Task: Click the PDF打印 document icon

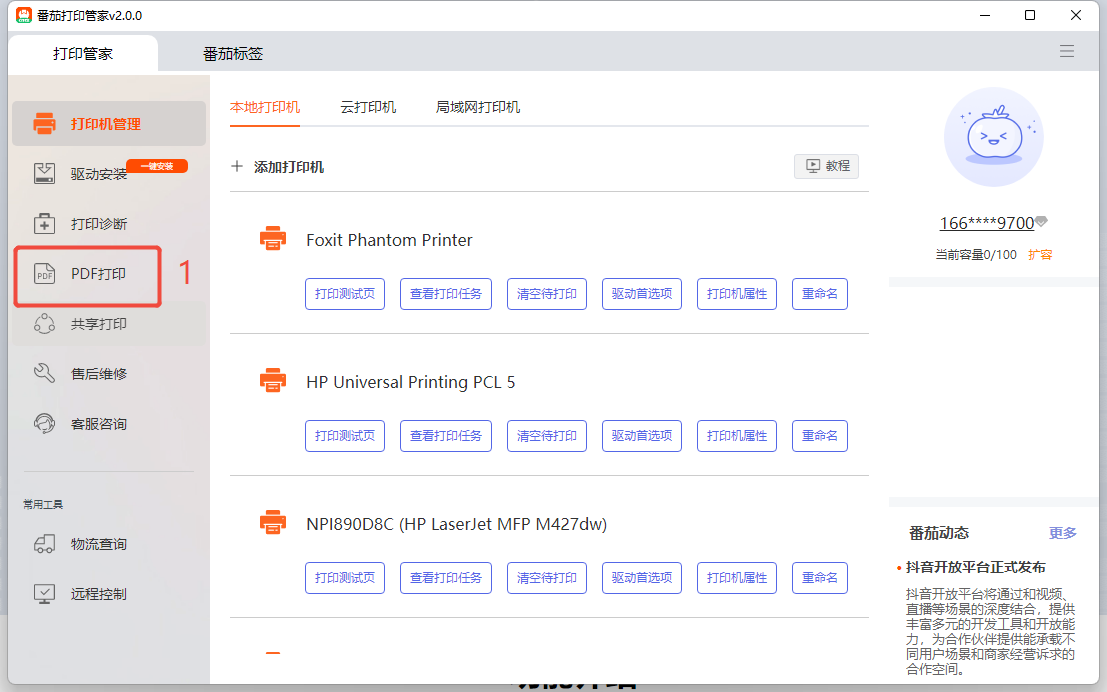Action: pyautogui.click(x=44, y=273)
